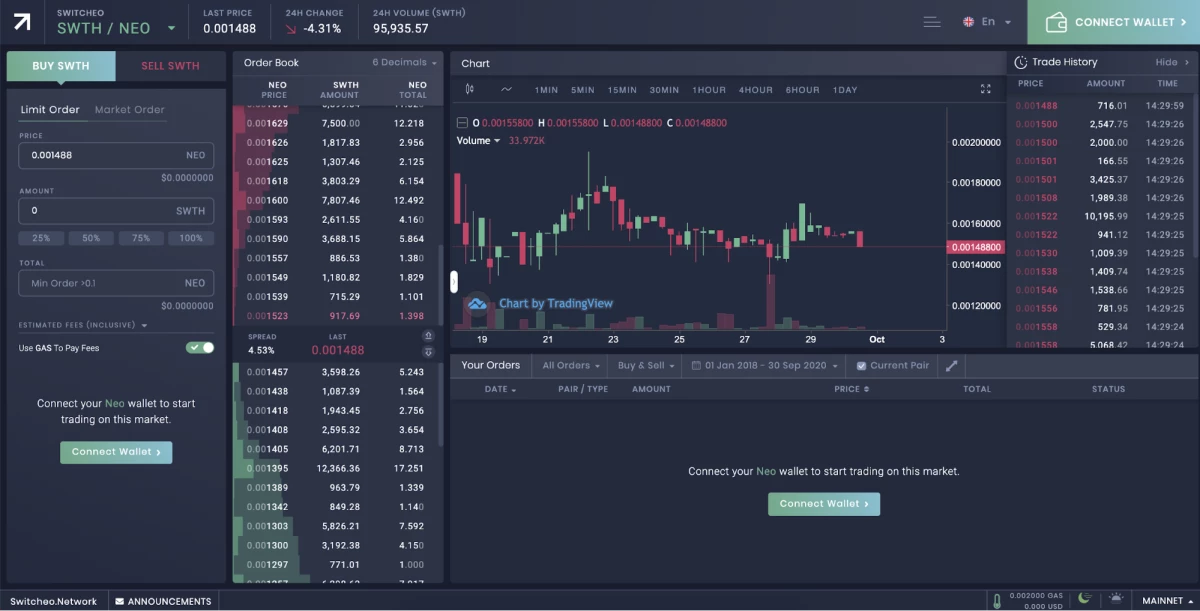Toggle Use GAS To Pay Fees switch

tap(200, 348)
